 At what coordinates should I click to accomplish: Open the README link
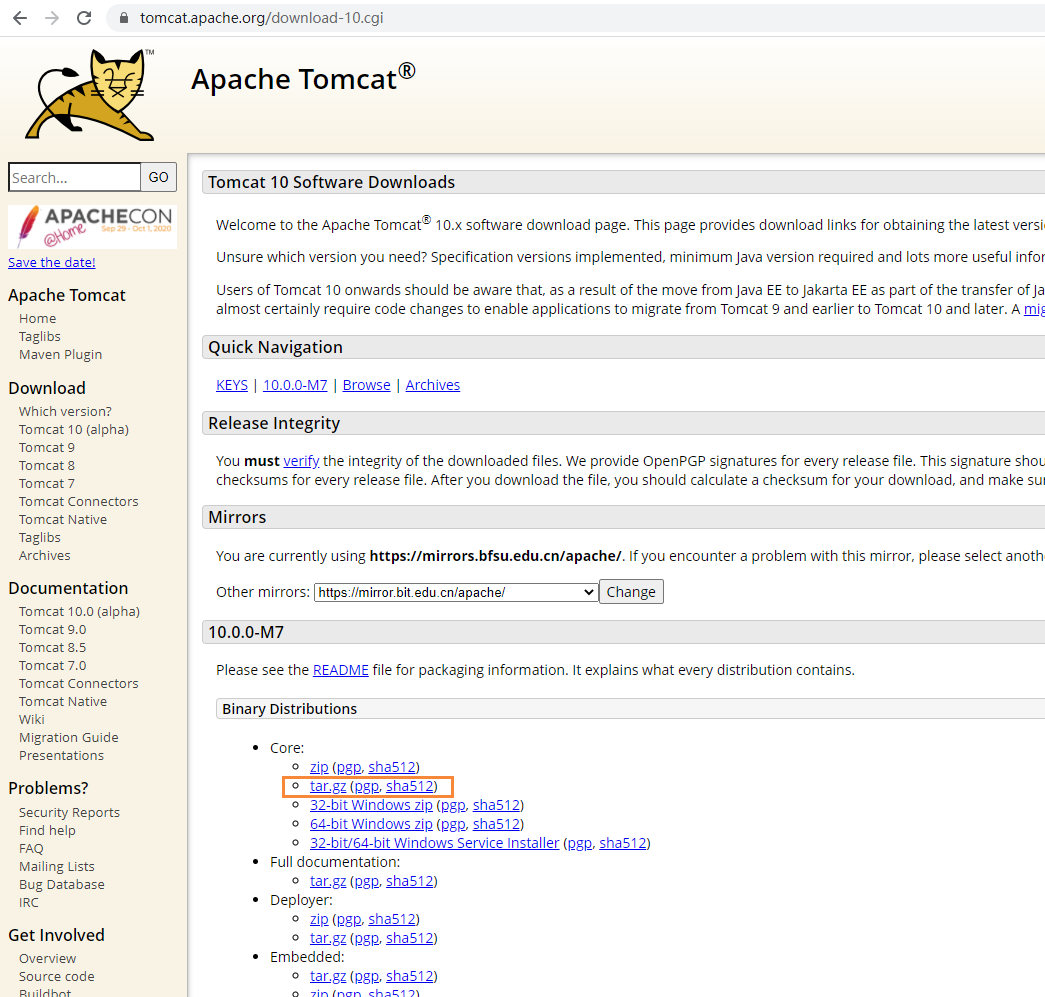pyautogui.click(x=341, y=670)
